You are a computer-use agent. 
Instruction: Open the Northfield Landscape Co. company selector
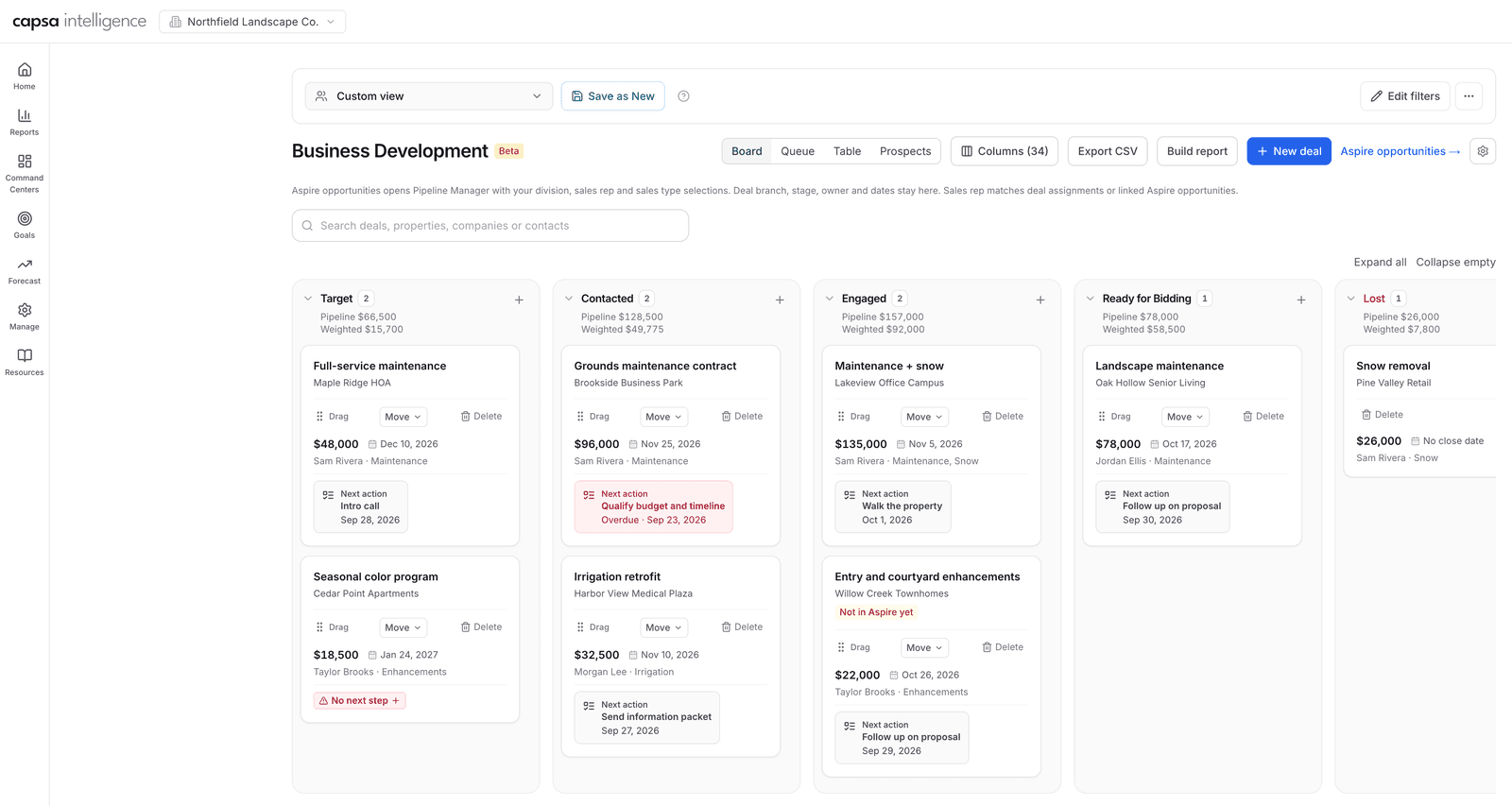[252, 22]
